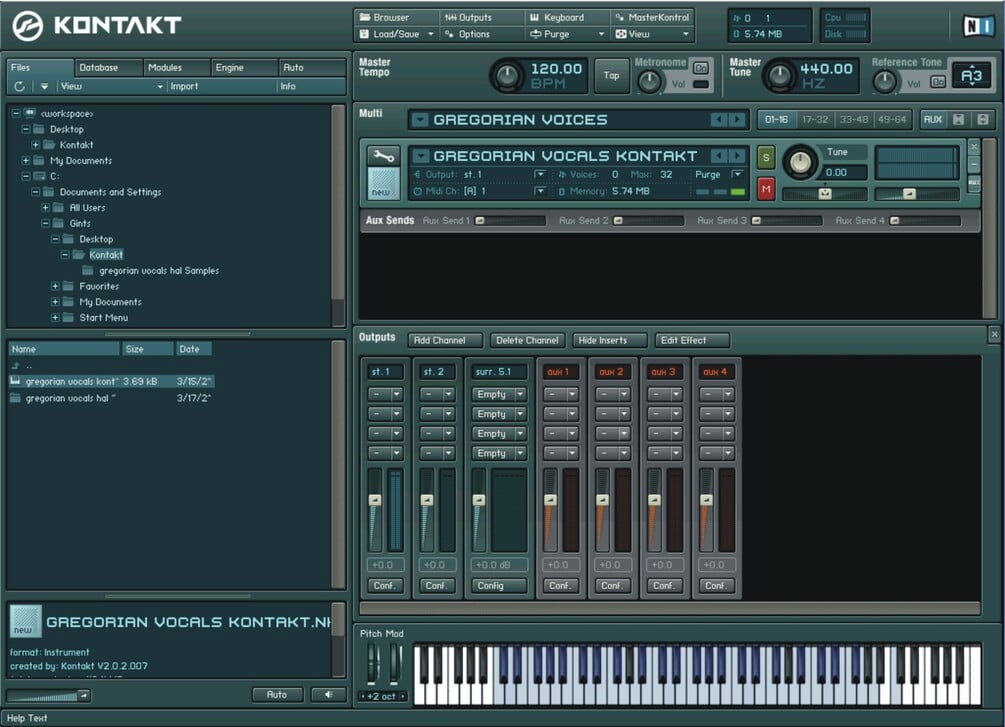Switch rack page to 33-48

point(854,119)
